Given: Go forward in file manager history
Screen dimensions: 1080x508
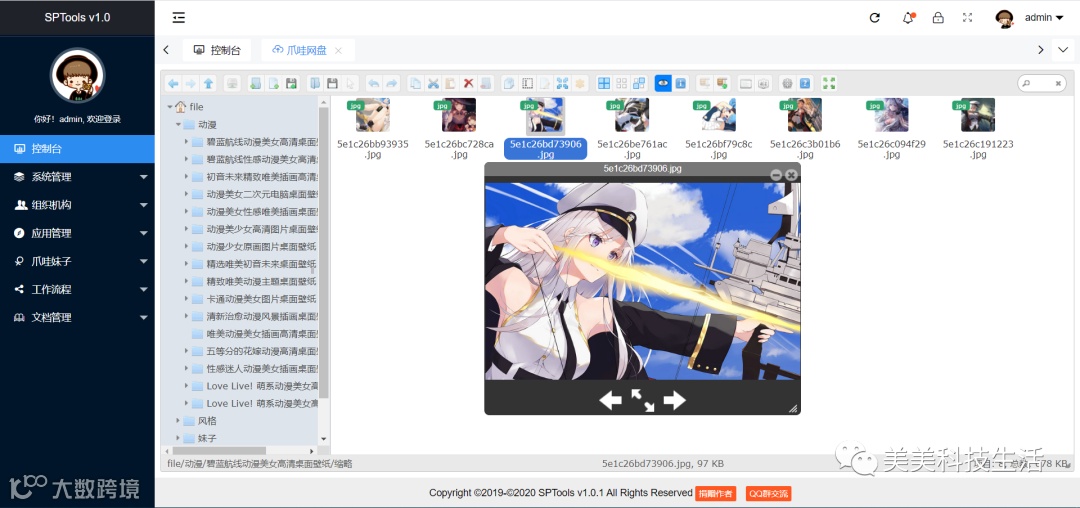Looking at the screenshot, I should click(190, 83).
